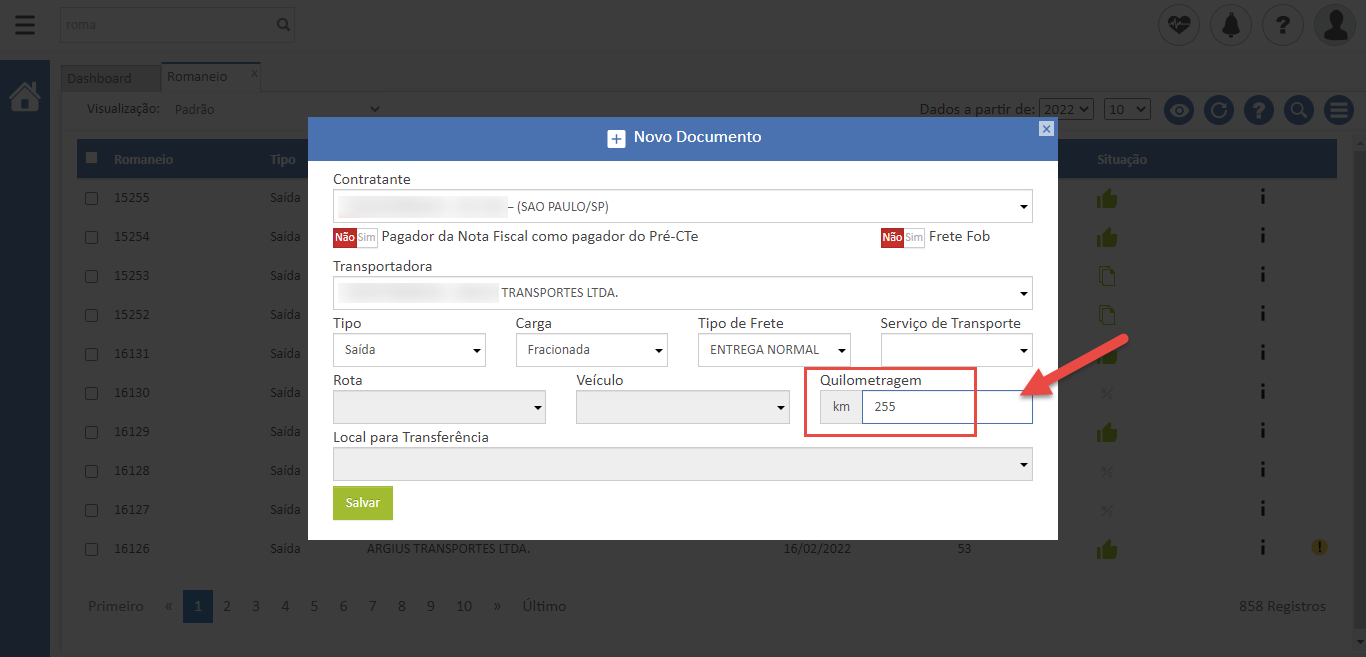1366x657 pixels.
Task: Click the user profile avatar icon
Action: tap(1335, 25)
